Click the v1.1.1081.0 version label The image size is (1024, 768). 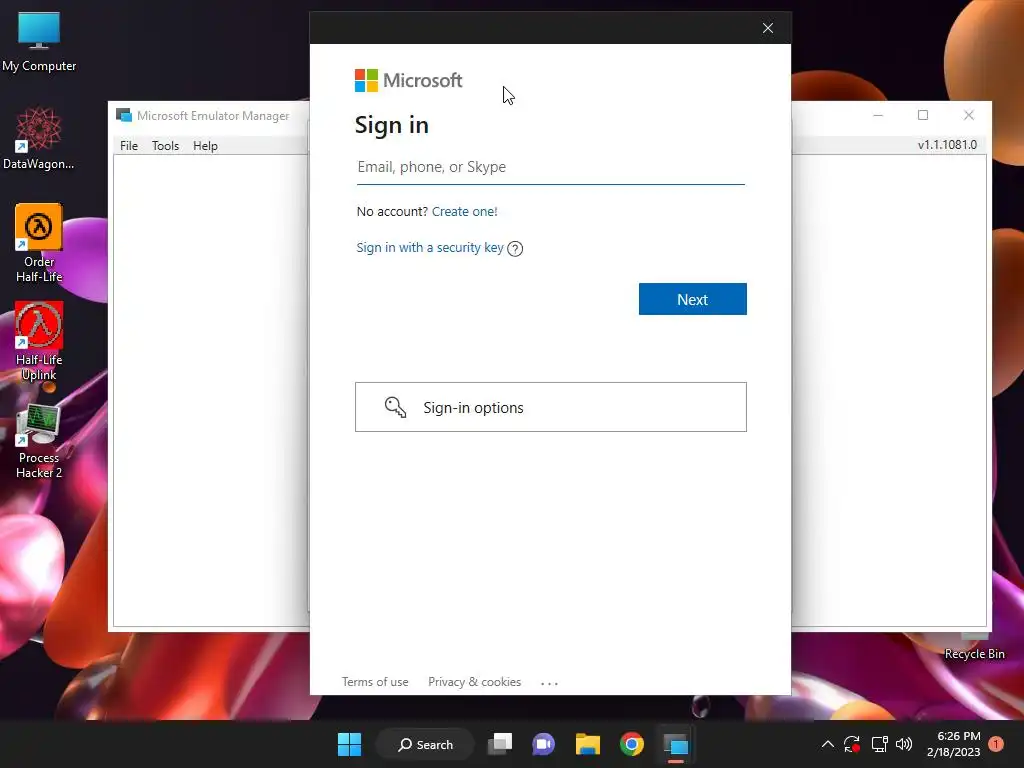947,145
